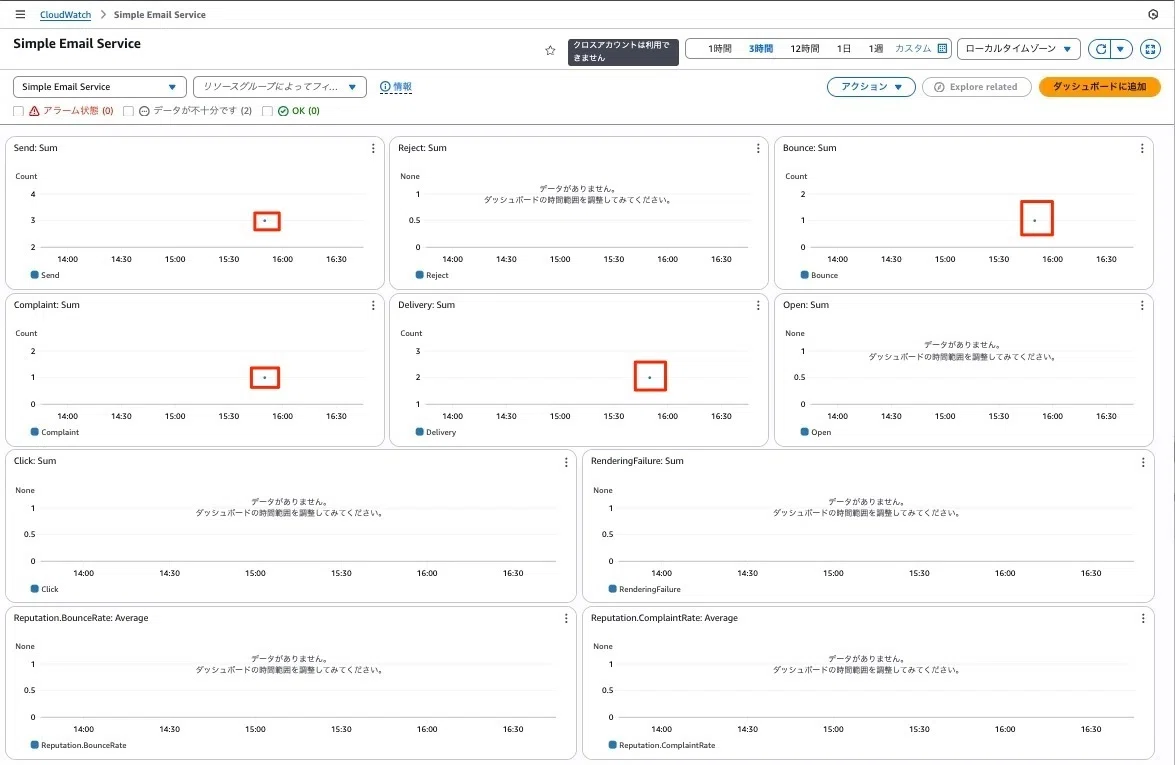Open the Bounce: Sum widget options menu
The height and width of the screenshot is (765, 1175).
pyautogui.click(x=1142, y=148)
